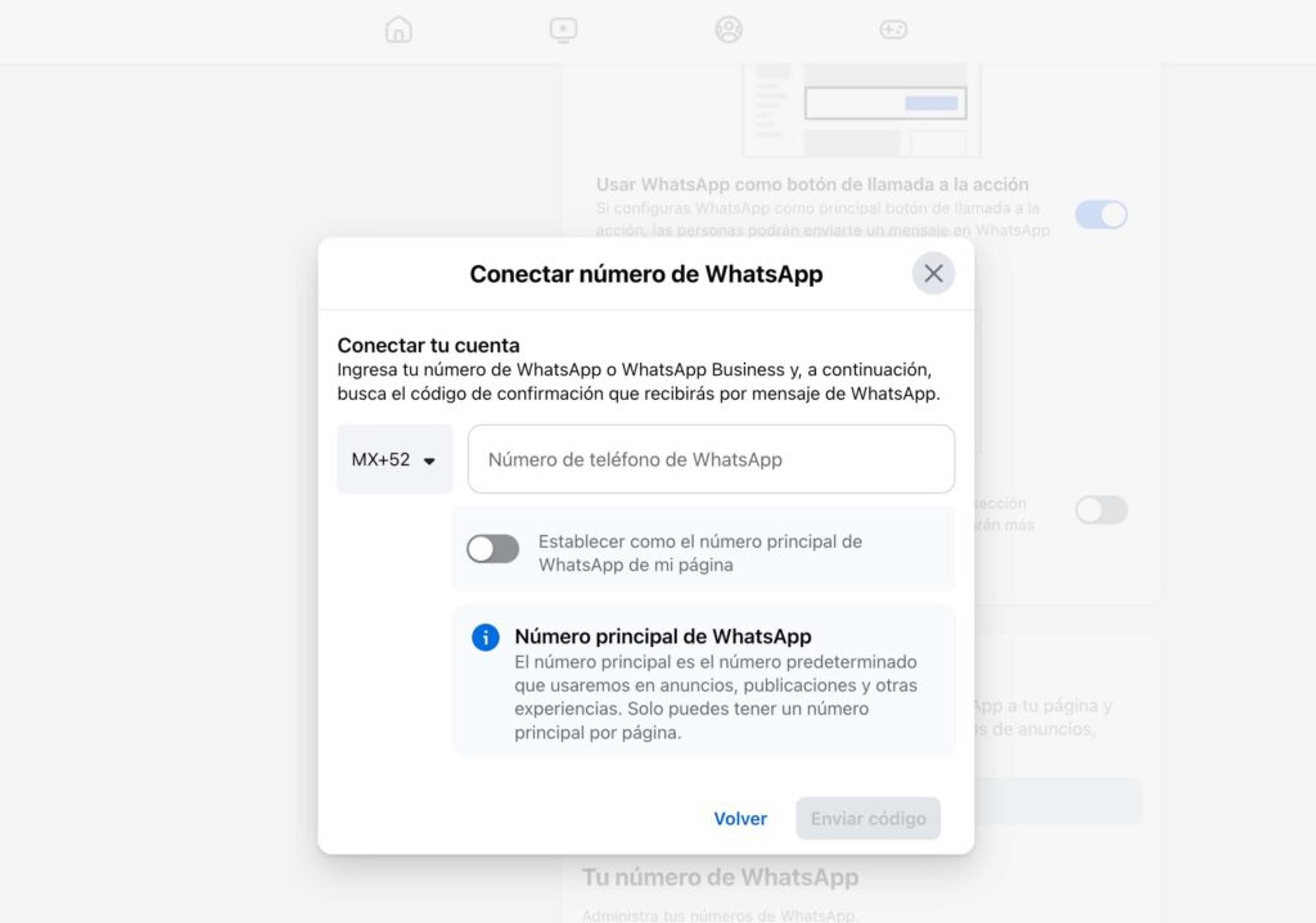Toggle the second background switch, currently off
The height and width of the screenshot is (923, 1316).
[1101, 510]
